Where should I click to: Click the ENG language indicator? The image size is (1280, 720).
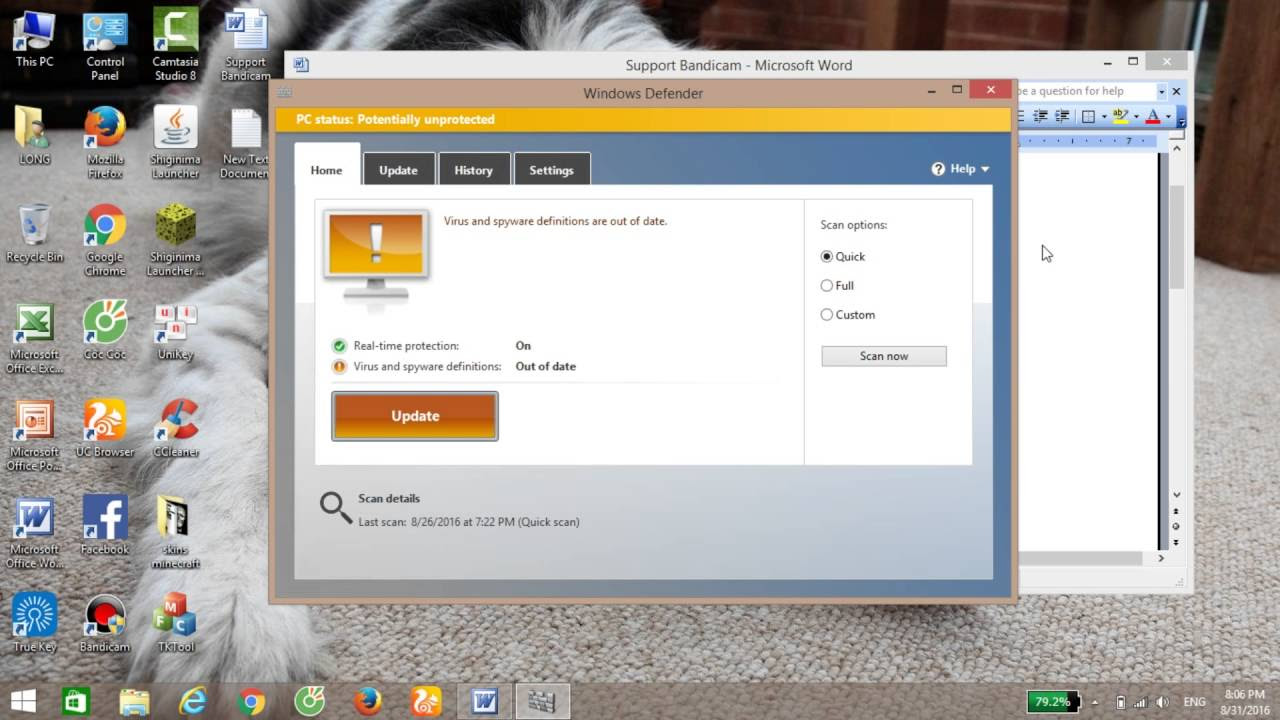[x=1195, y=702]
